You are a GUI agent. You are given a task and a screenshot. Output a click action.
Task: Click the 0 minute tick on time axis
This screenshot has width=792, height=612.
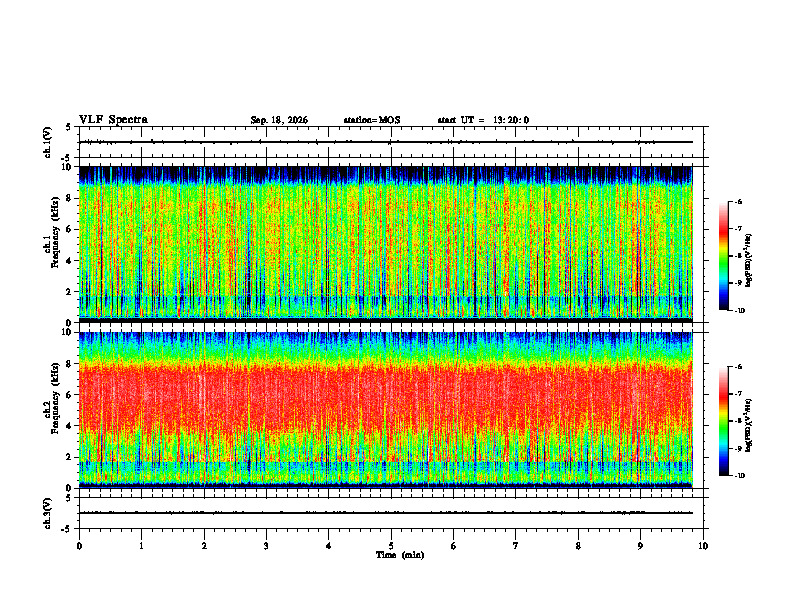(x=79, y=546)
